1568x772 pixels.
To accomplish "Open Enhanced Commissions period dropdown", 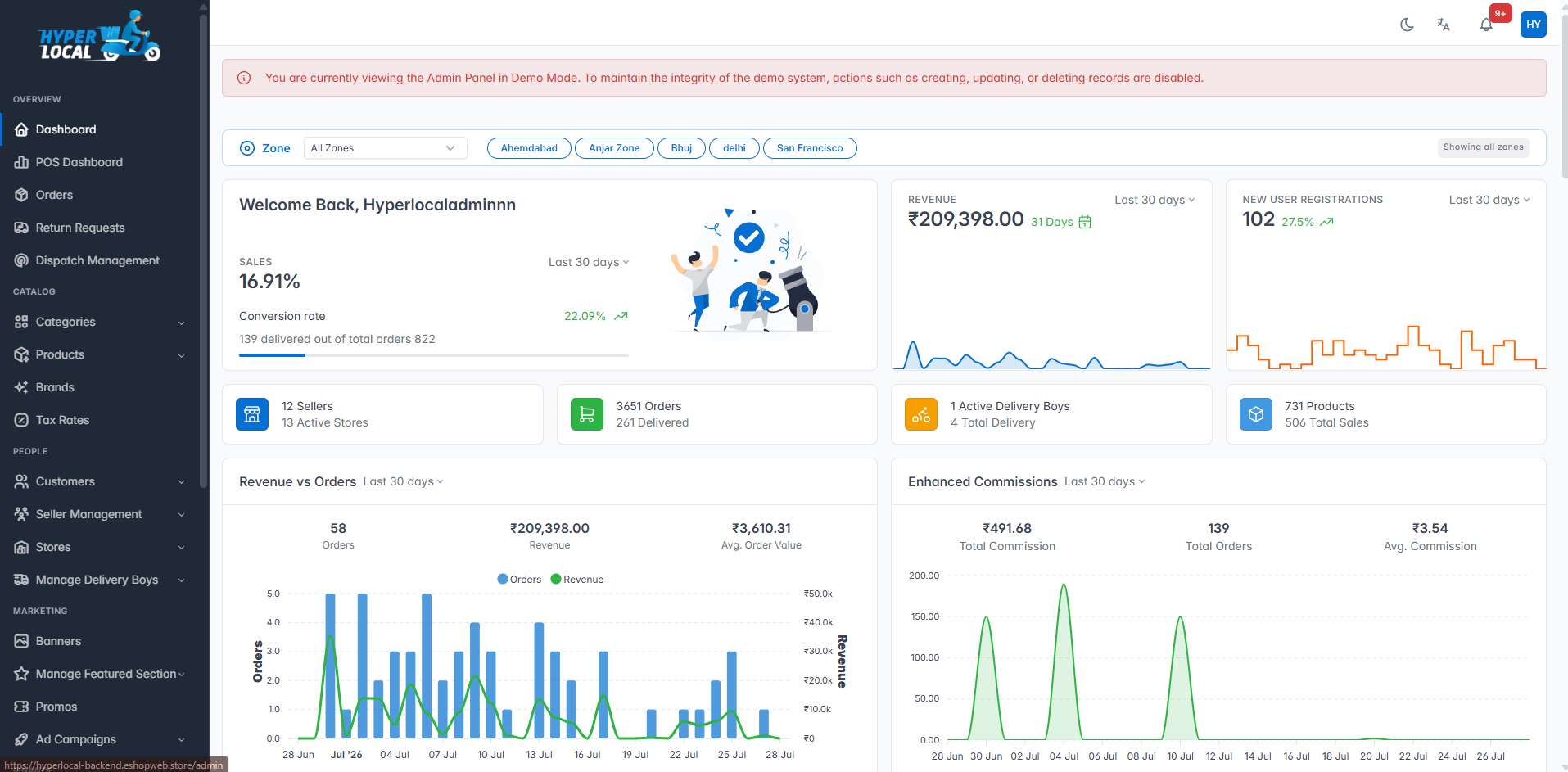I will 1105,481.
